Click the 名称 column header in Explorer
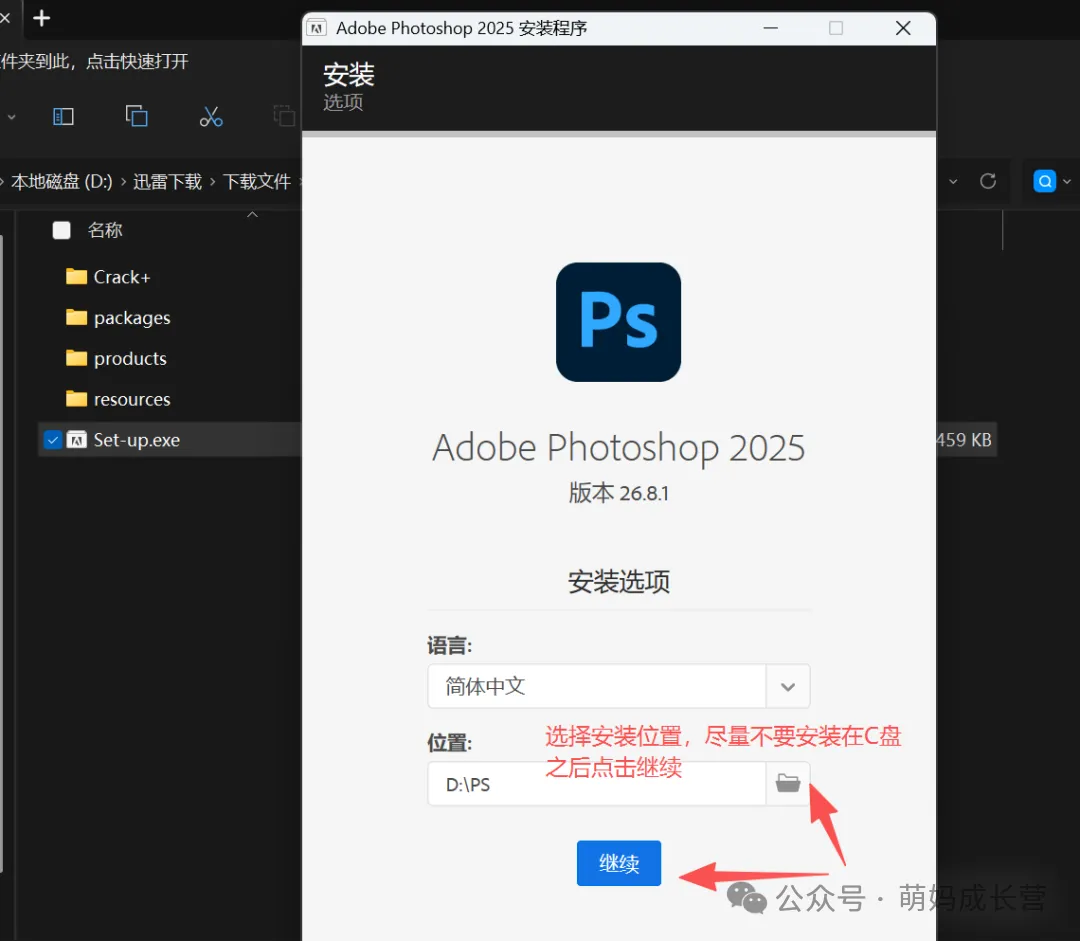Viewport: 1080px width, 941px height. [x=105, y=230]
